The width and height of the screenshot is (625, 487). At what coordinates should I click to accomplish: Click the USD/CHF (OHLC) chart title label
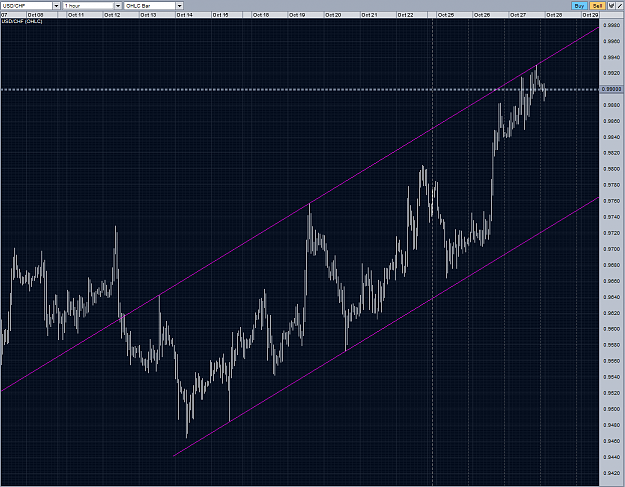(x=22, y=21)
